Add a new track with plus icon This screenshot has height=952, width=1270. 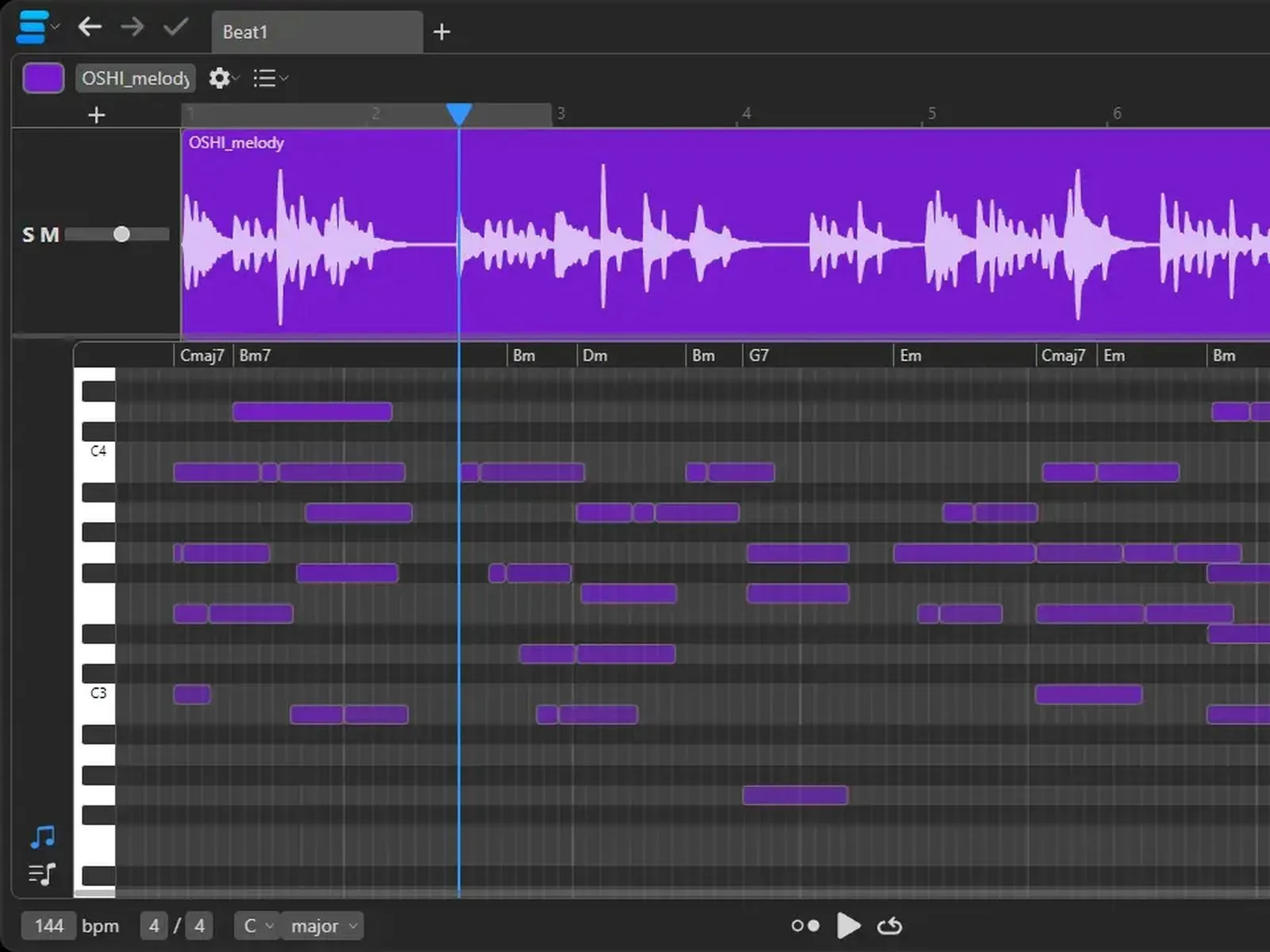coord(96,115)
